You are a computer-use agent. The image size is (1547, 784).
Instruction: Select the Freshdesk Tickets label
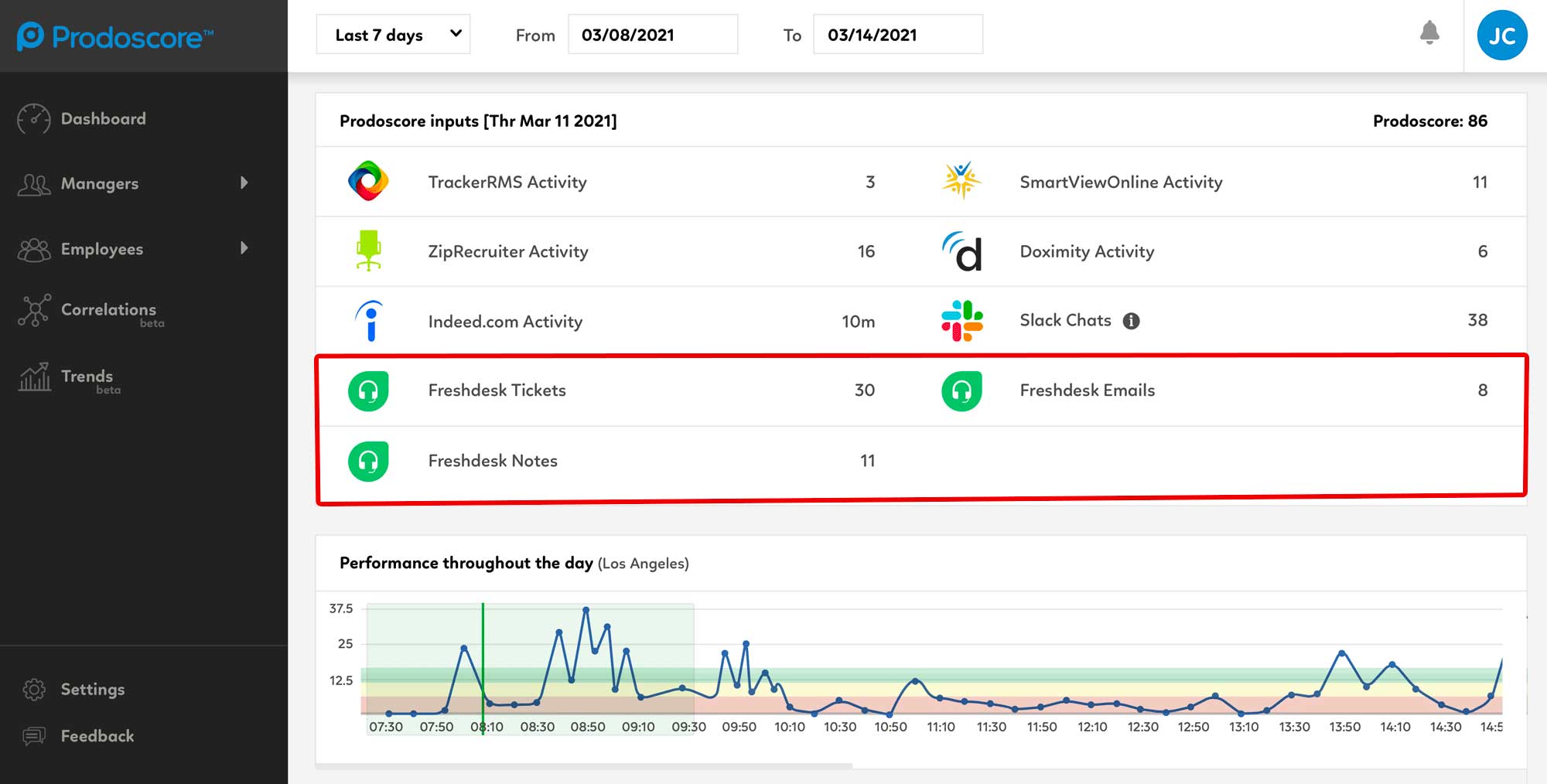(x=497, y=390)
